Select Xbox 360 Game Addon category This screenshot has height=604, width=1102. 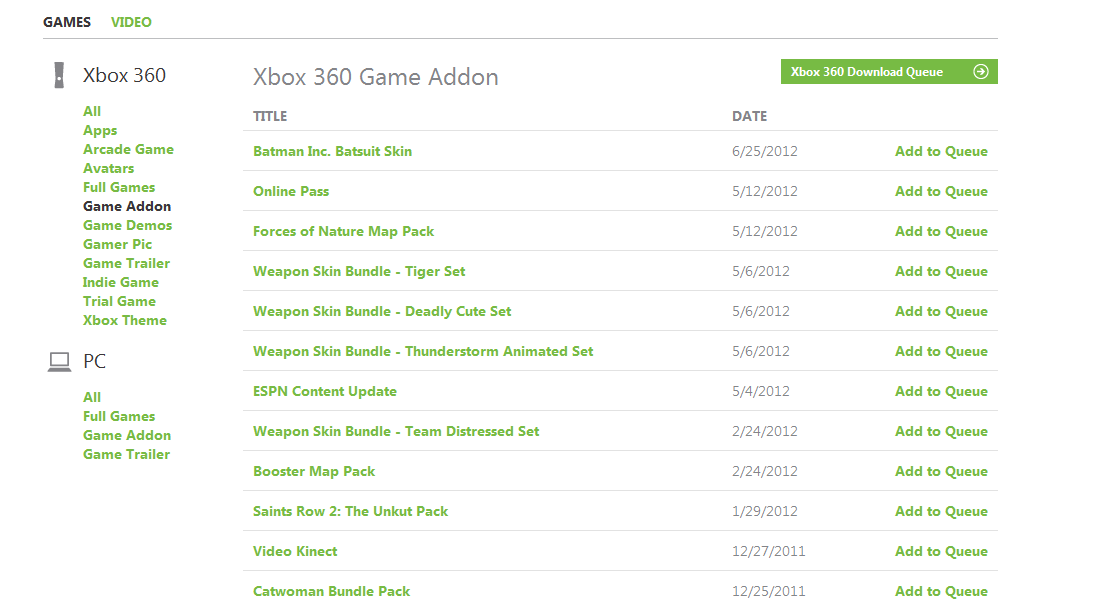click(x=127, y=206)
